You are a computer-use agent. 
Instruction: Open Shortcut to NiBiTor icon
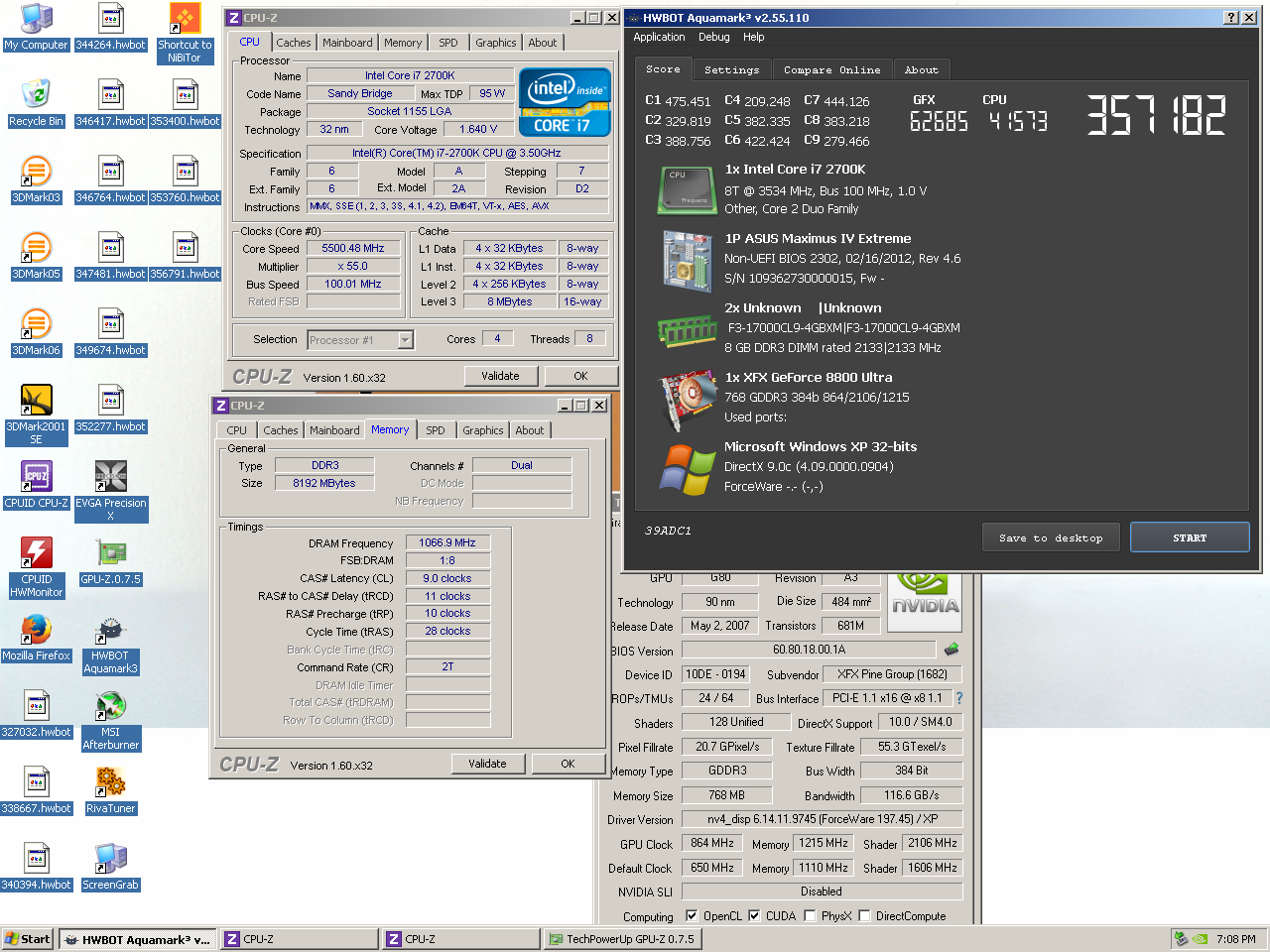click(x=185, y=33)
